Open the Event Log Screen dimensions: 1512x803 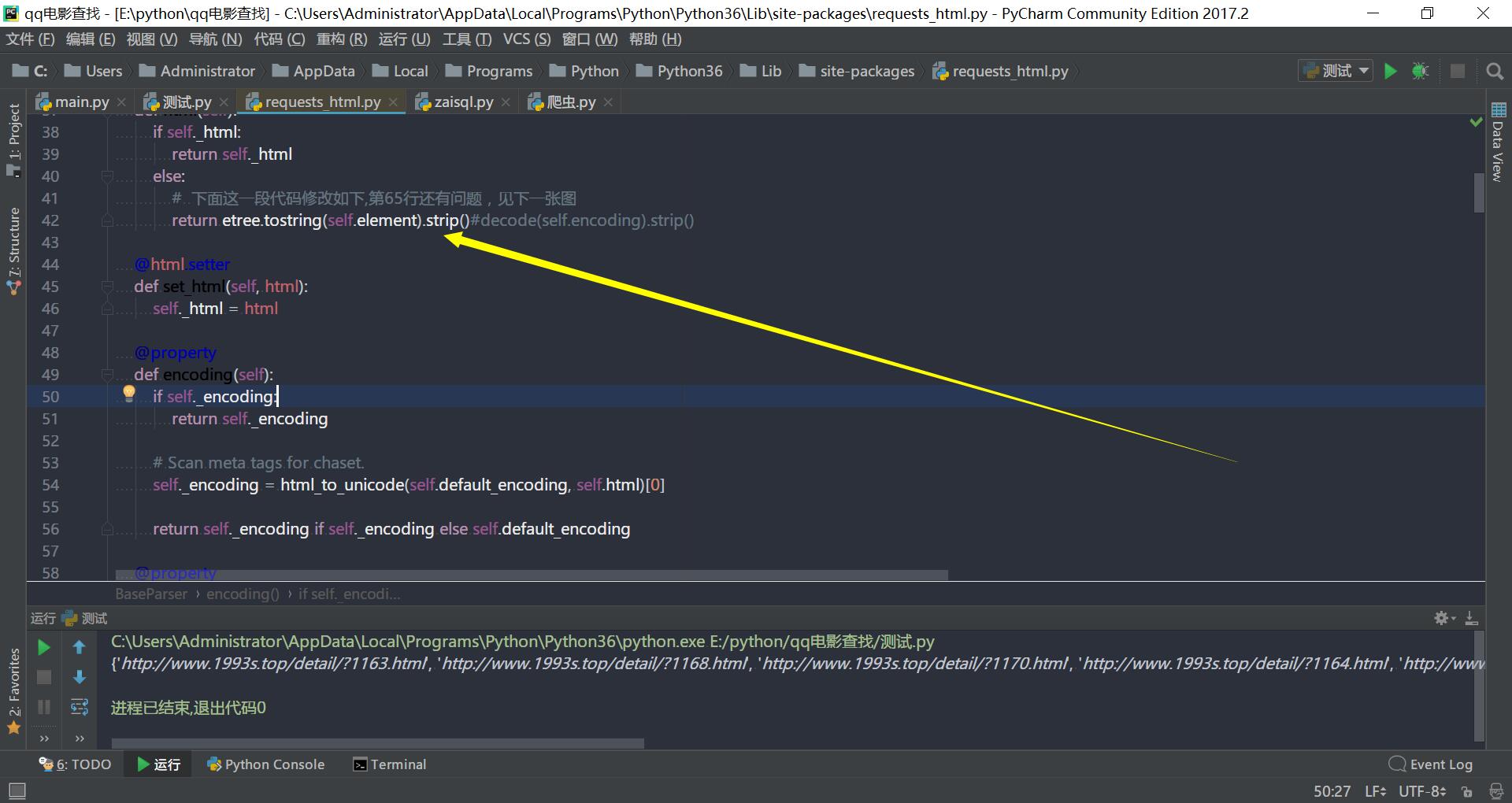point(1440,764)
